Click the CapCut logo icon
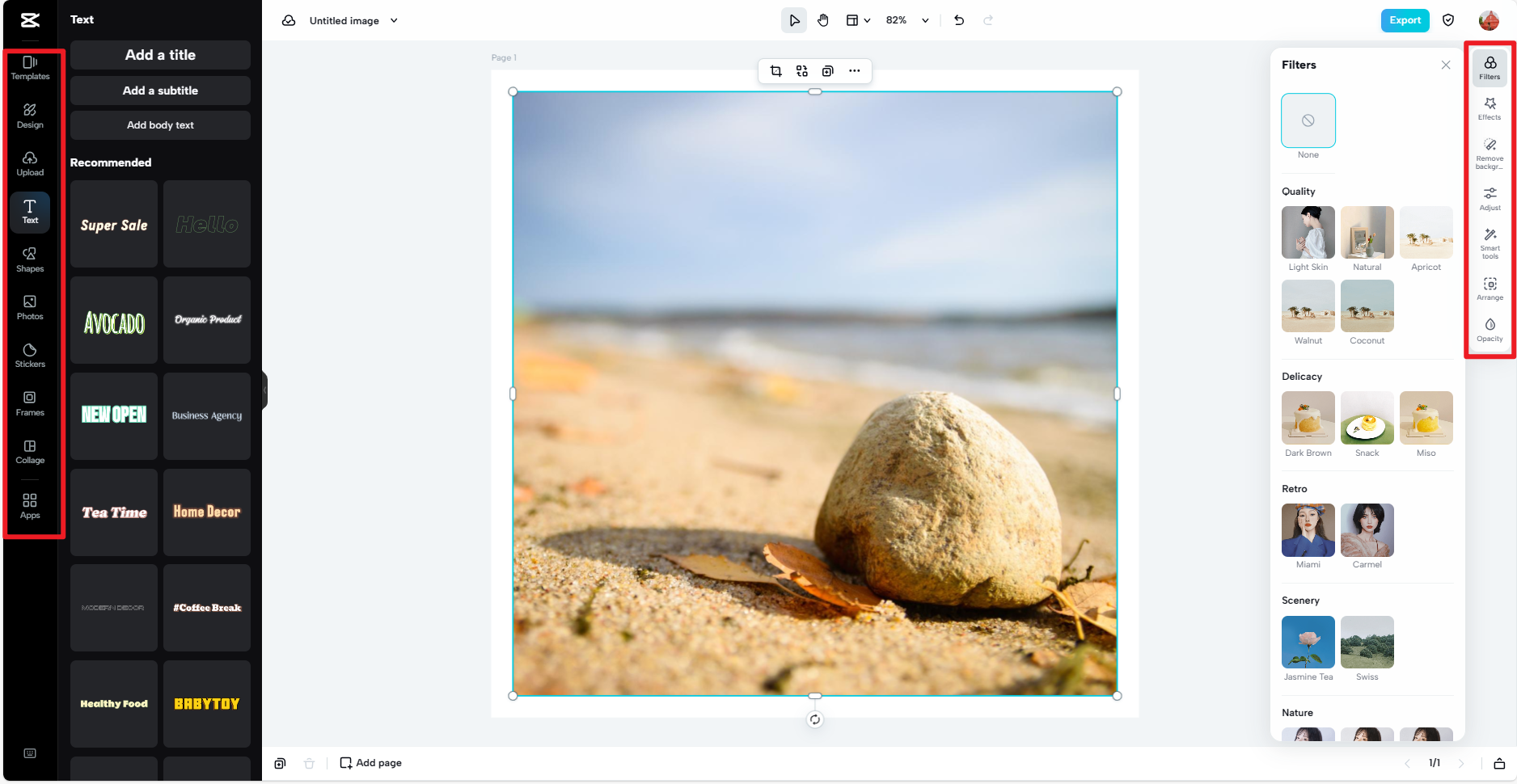Screen dimensions: 1517x784 pyautogui.click(x=30, y=20)
